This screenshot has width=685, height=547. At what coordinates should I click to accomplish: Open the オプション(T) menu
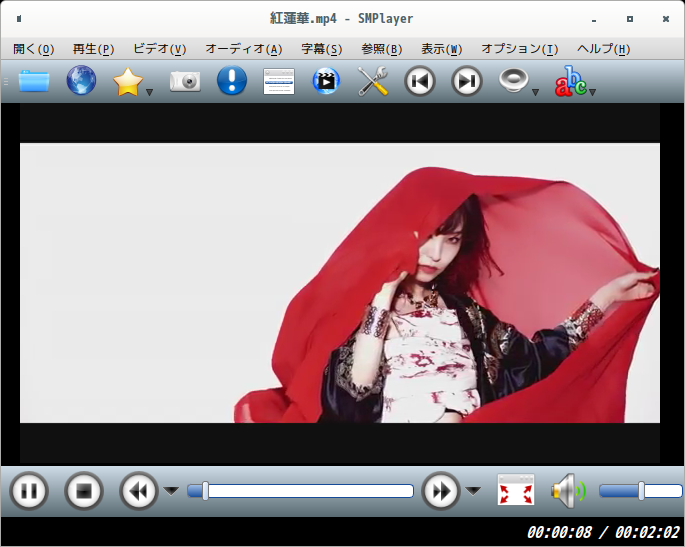tap(519, 49)
